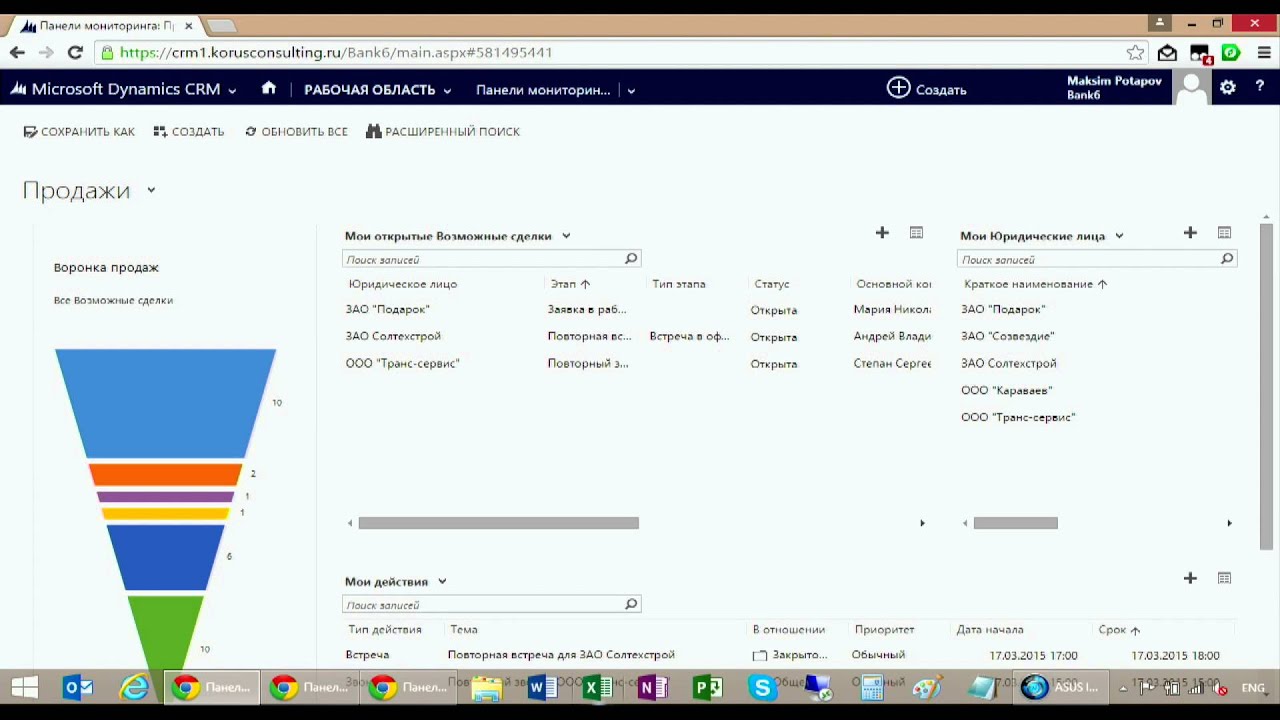Sort by Срок column header
1280x720 pixels.
click(x=1119, y=629)
